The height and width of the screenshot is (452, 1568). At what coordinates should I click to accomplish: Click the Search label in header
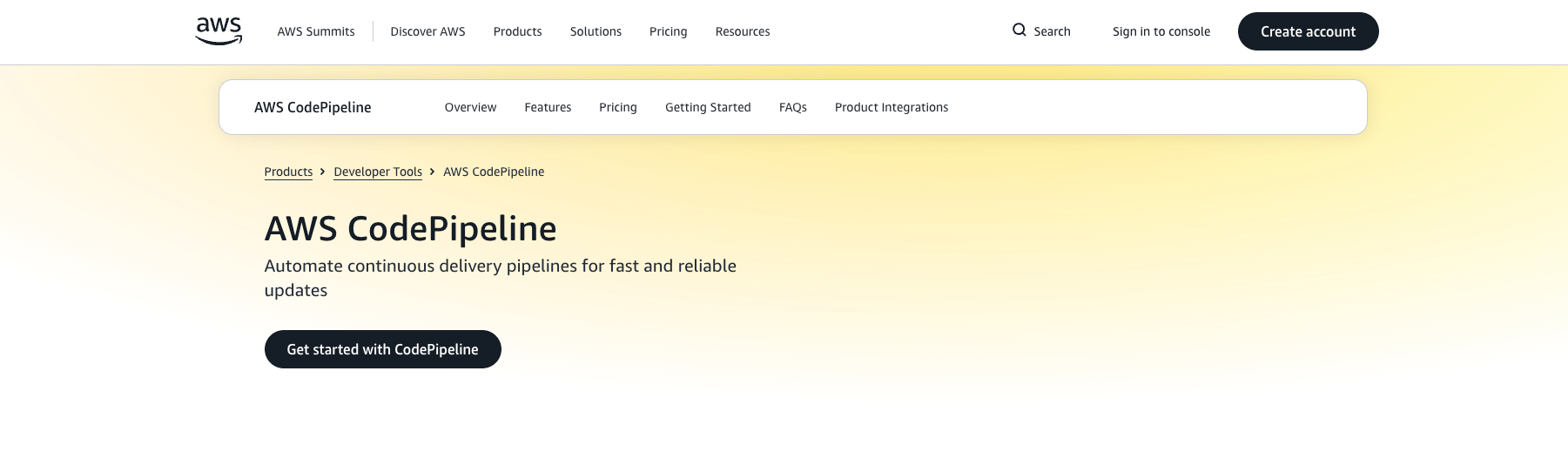[1052, 31]
